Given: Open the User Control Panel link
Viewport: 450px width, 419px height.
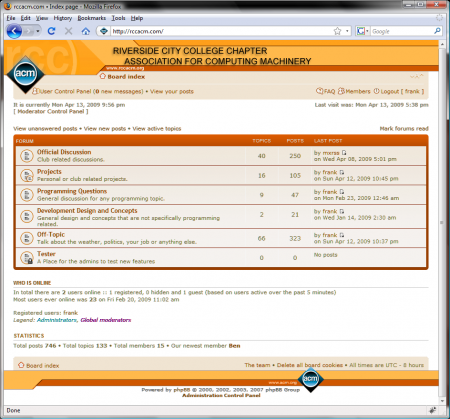Looking at the screenshot, I should [x=65, y=91].
